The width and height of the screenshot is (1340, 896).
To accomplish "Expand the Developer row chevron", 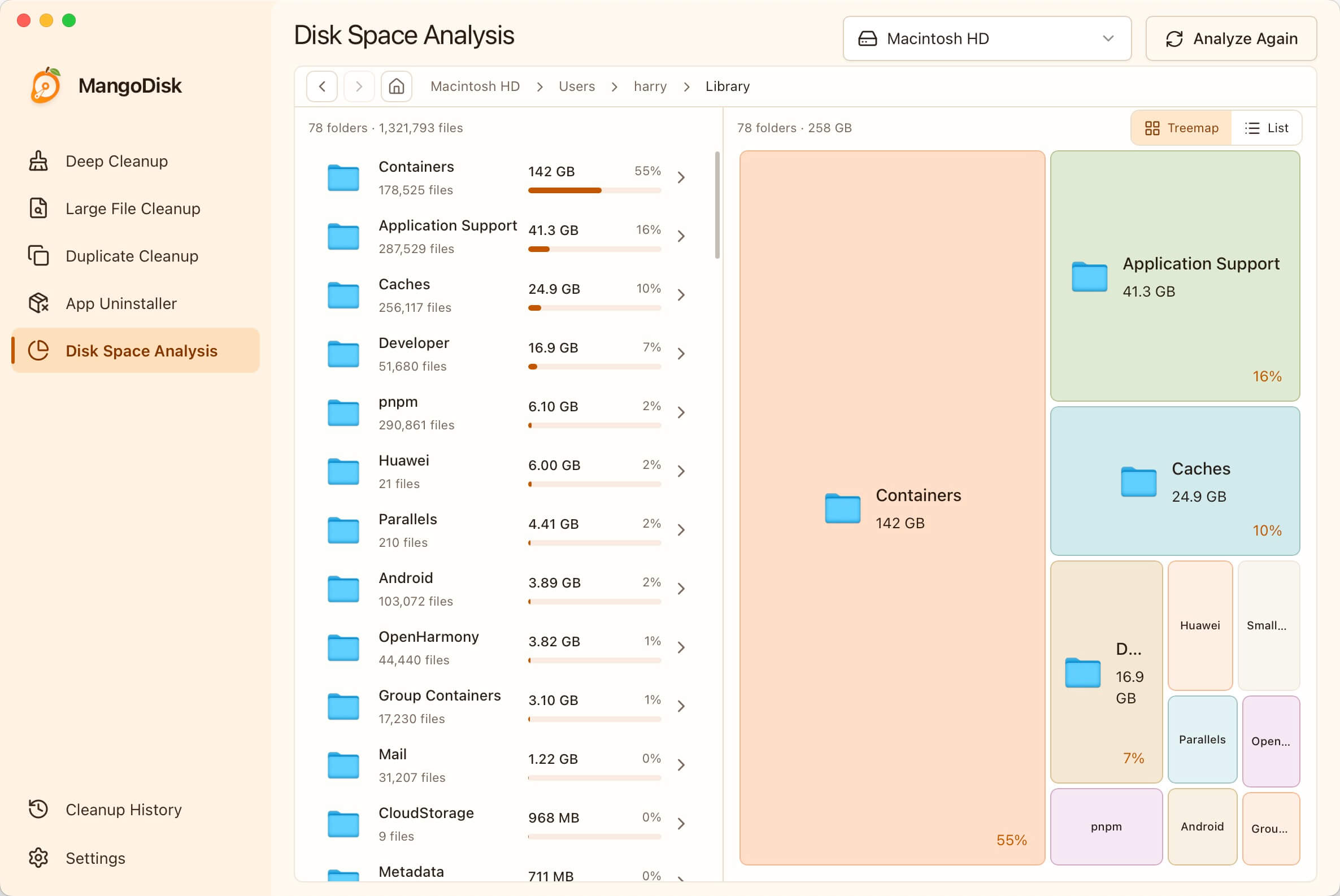I will click(x=681, y=354).
